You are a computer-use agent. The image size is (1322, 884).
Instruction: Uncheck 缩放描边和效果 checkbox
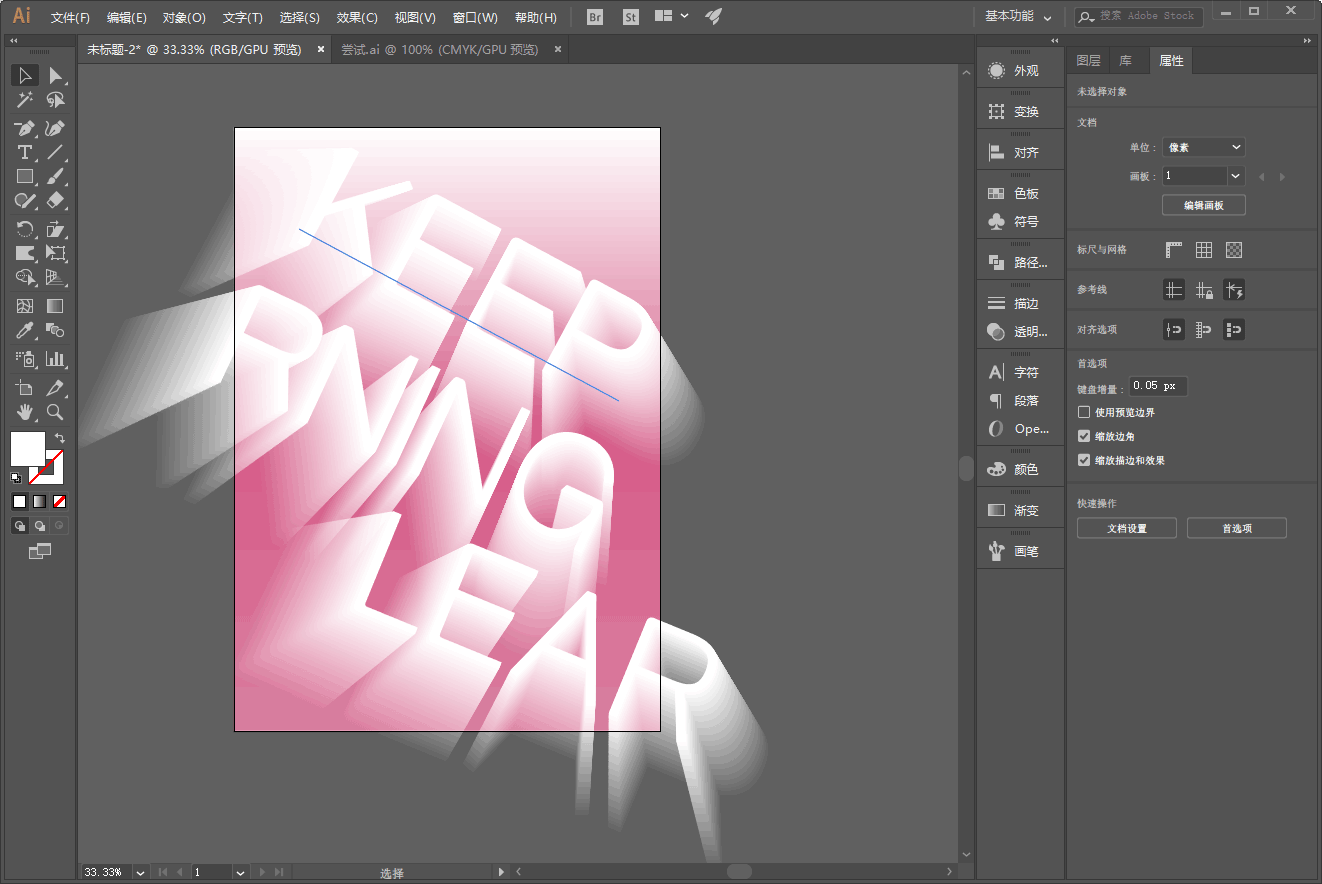pos(1084,460)
